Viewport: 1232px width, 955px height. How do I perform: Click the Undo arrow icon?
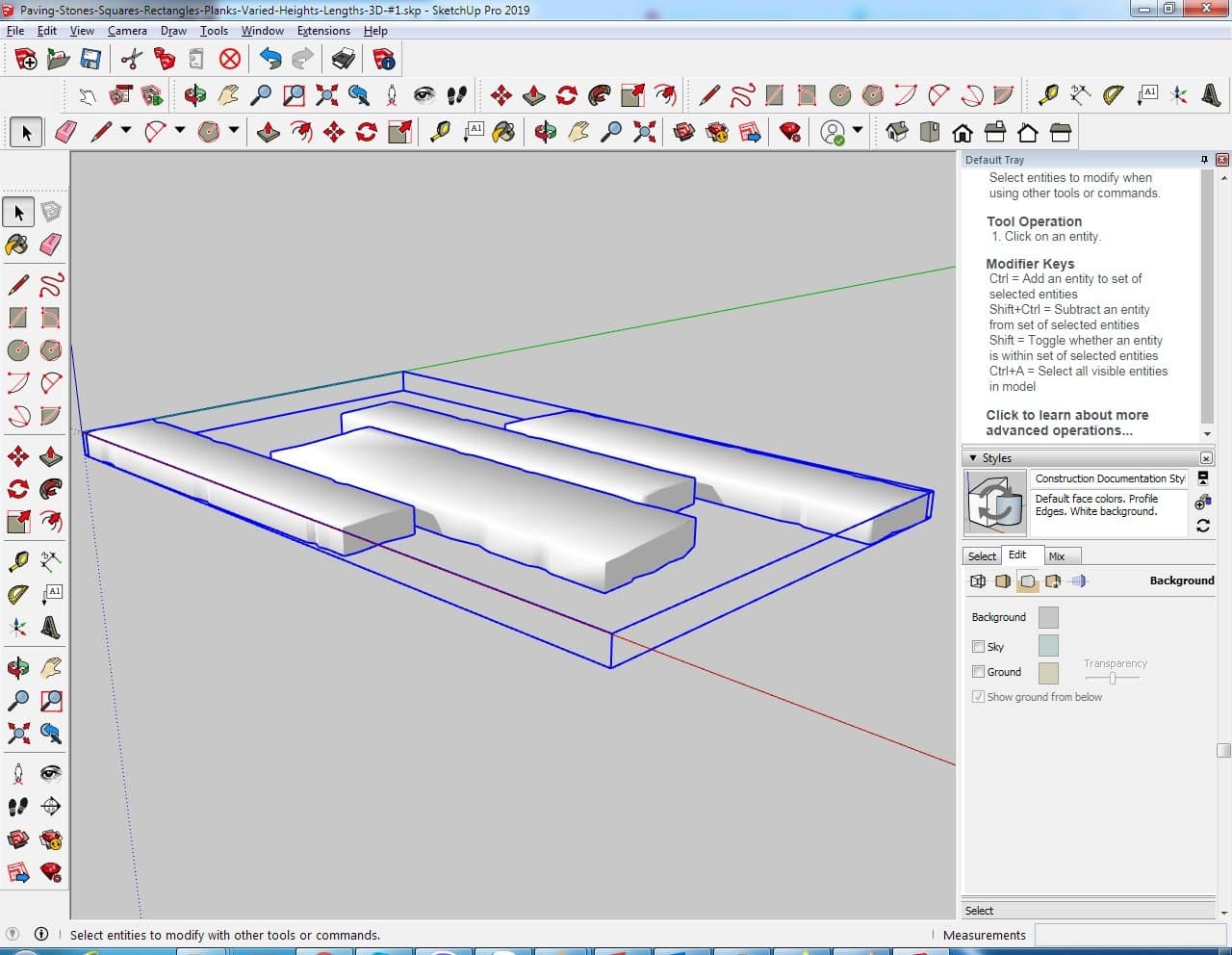(270, 60)
